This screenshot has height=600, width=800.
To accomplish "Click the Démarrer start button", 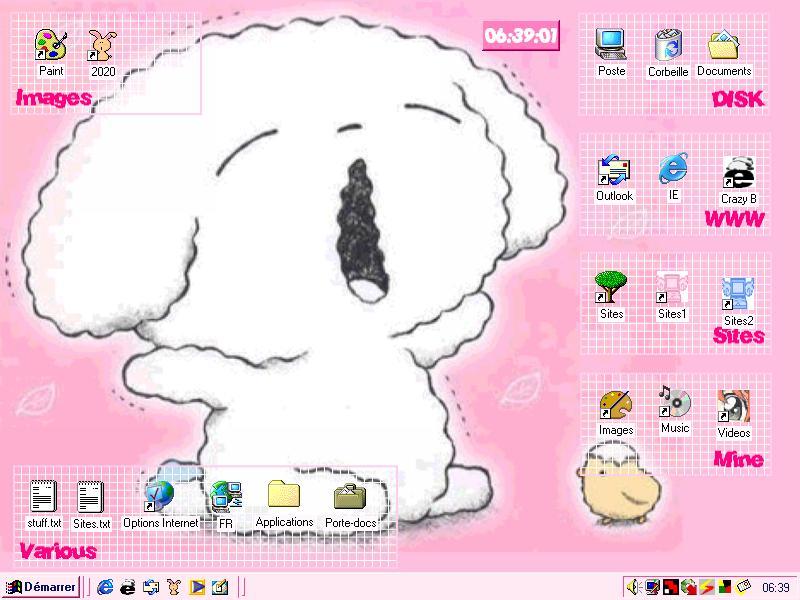I will [x=41, y=587].
